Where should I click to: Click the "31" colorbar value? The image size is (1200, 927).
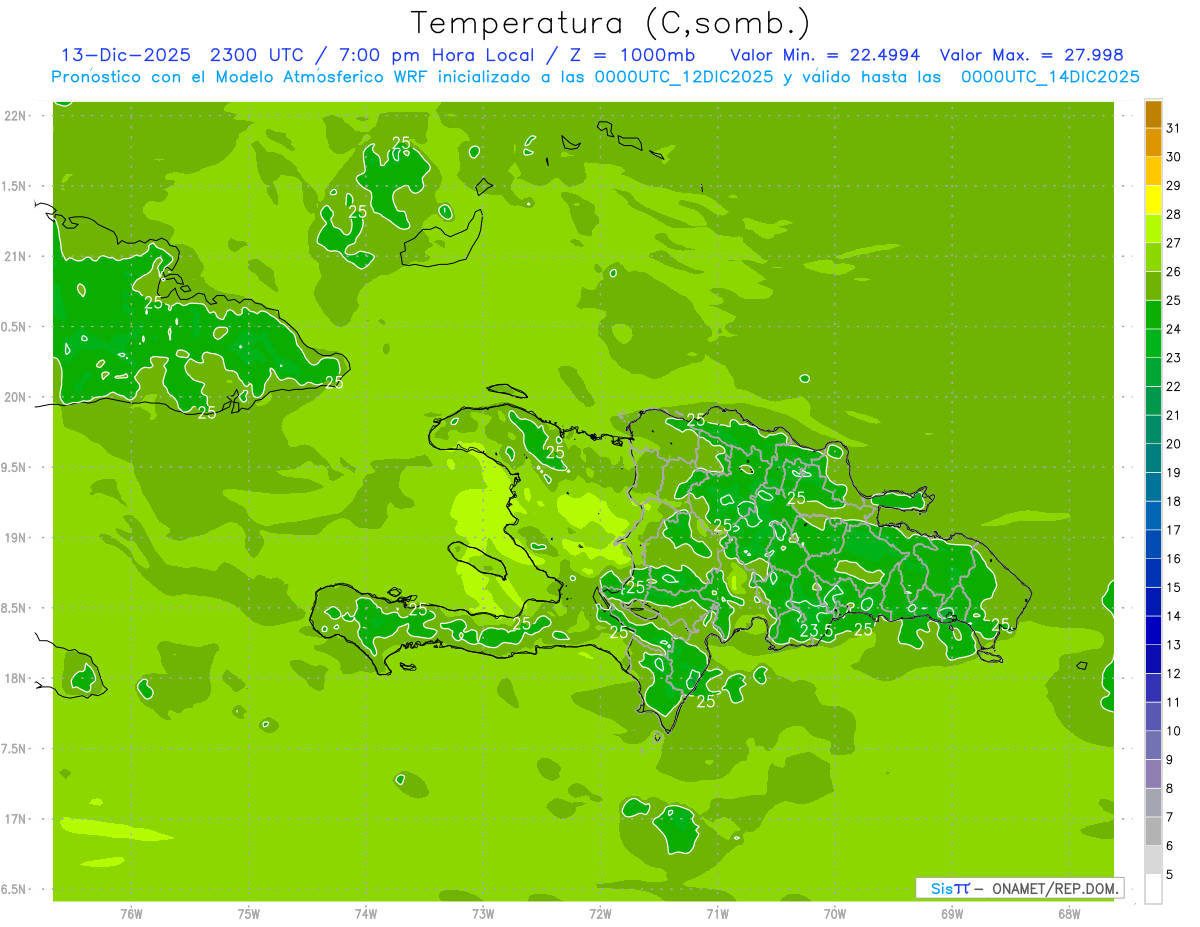click(1174, 128)
